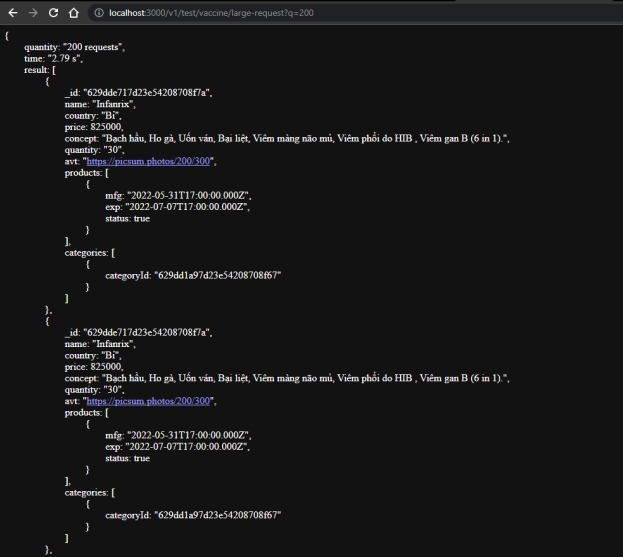Screen dimensions: 623x557
Task: Click the second country "Bỉ" value
Action: [111, 356]
